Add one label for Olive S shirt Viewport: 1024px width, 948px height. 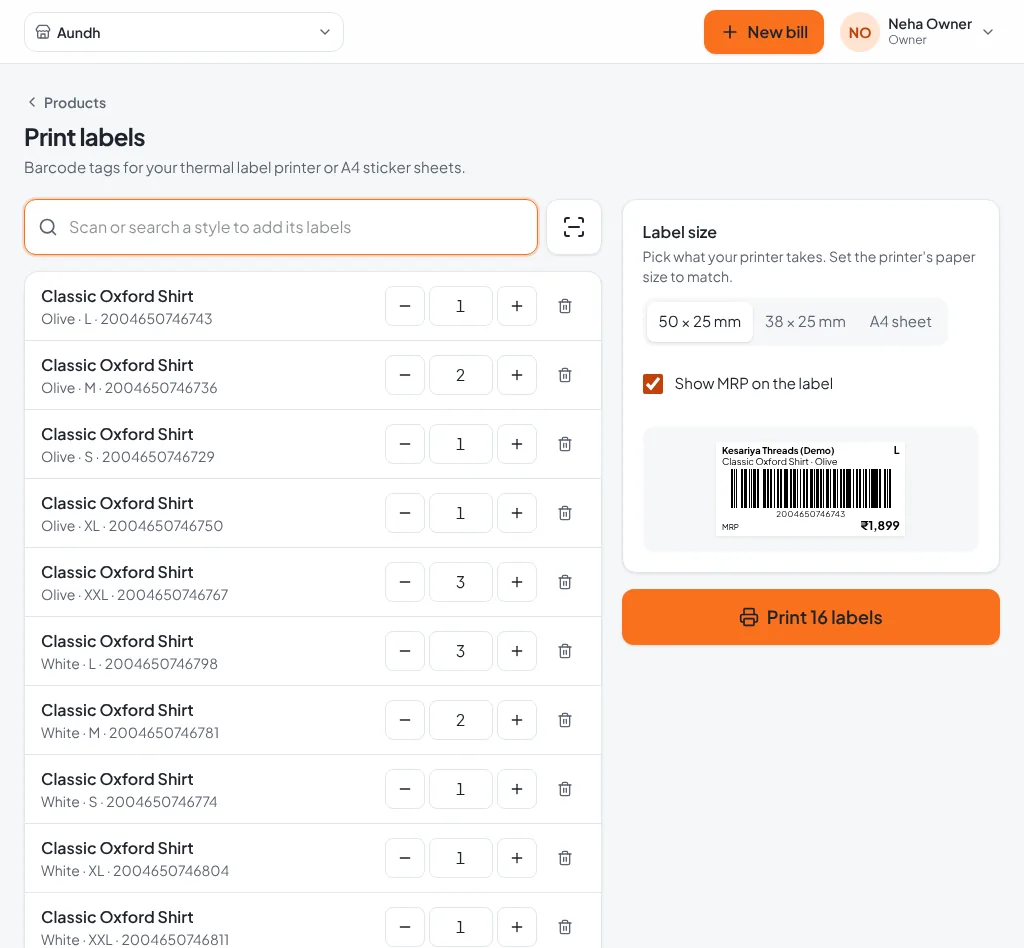click(517, 444)
